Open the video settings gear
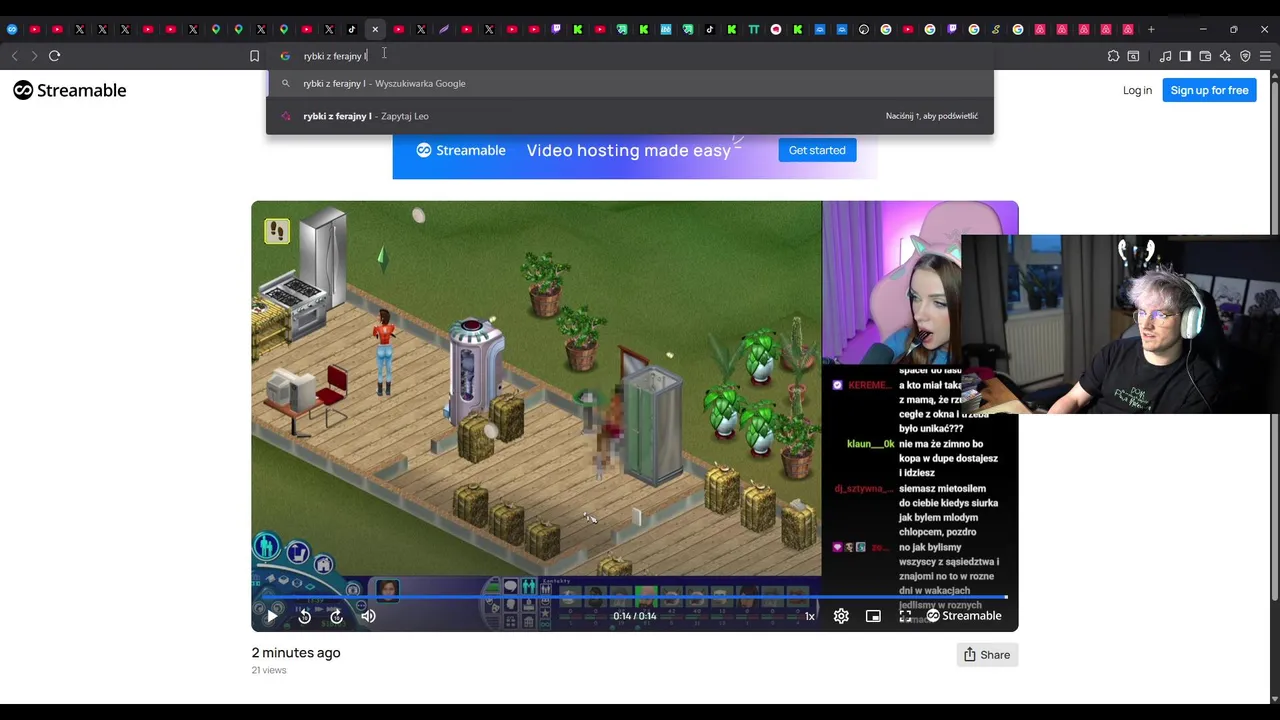 841,616
